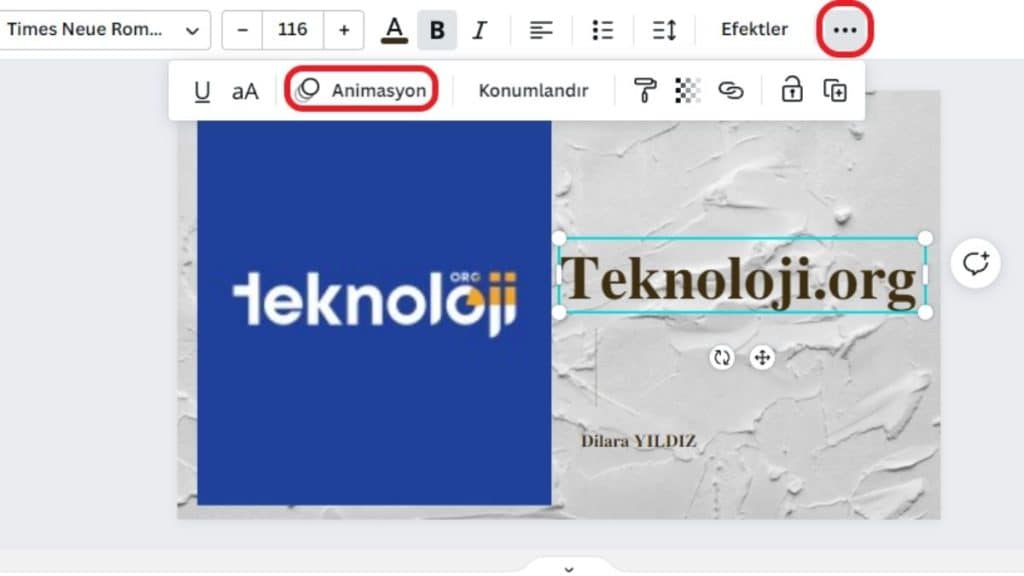Duplicate the selected element
Image resolution: width=1024 pixels, height=576 pixels.
tap(835, 90)
